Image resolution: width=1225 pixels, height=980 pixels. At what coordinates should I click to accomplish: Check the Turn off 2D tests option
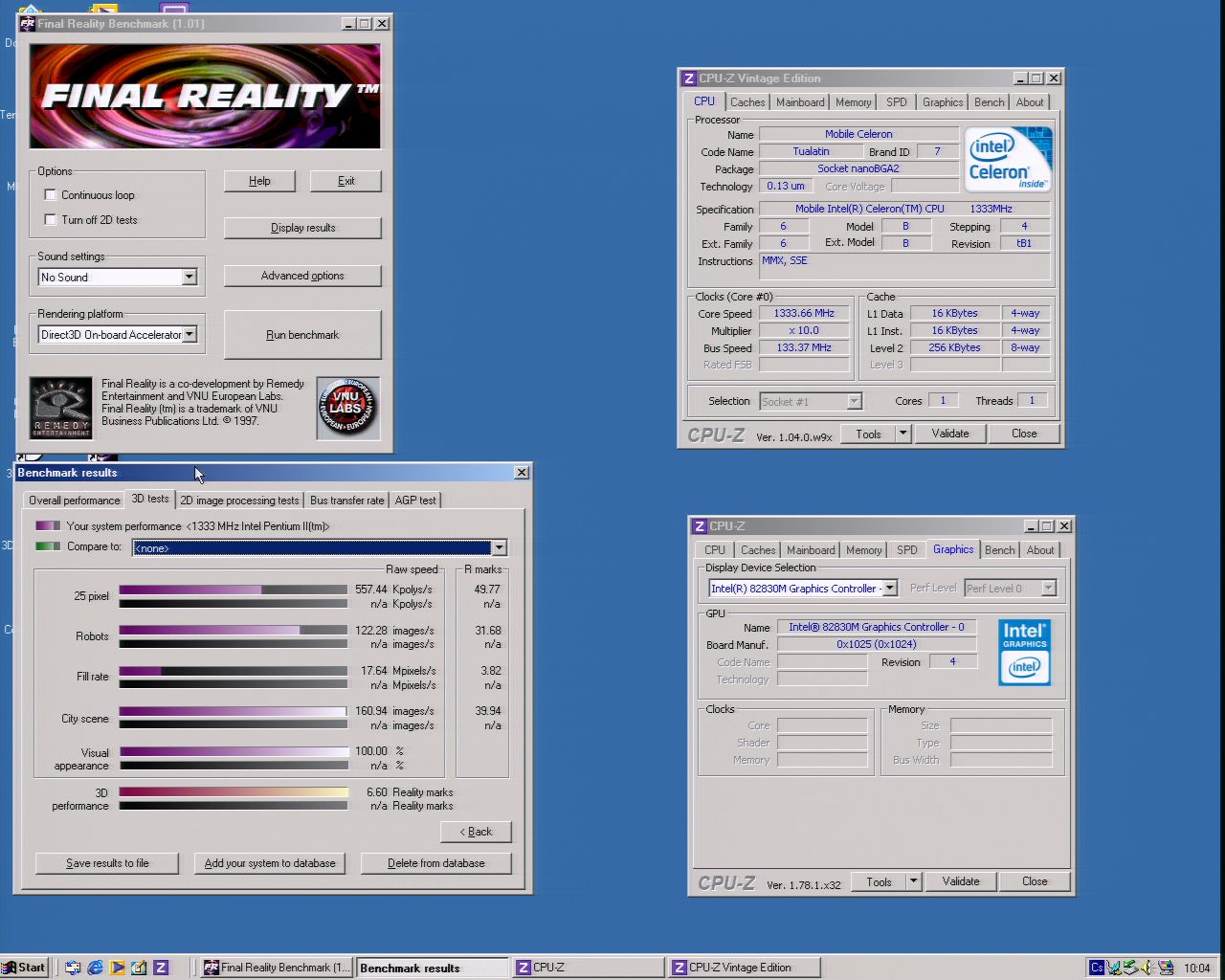pyautogui.click(x=51, y=220)
